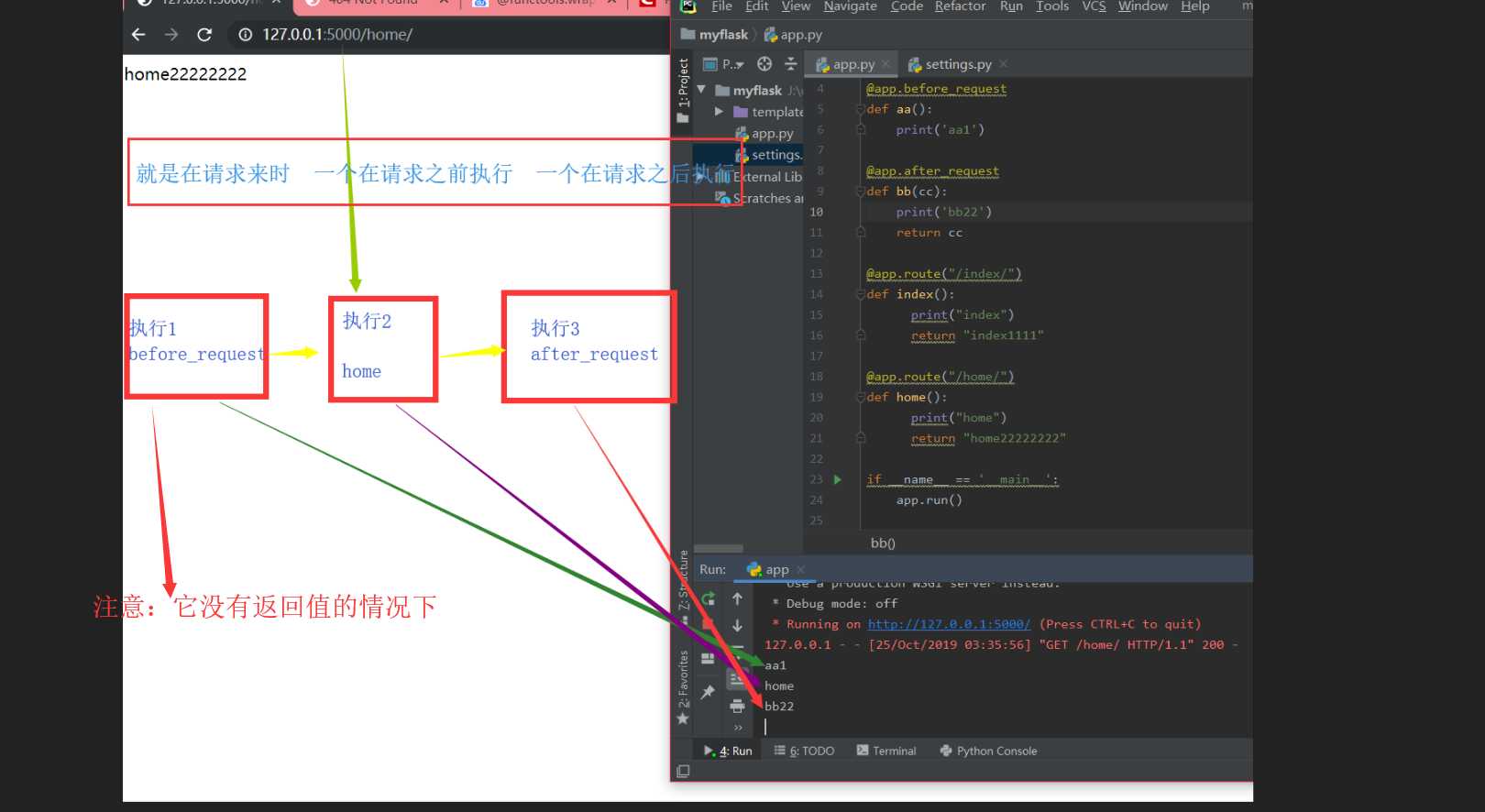Click the print icon in Run console
The width and height of the screenshot is (1485, 812).
pos(737,706)
